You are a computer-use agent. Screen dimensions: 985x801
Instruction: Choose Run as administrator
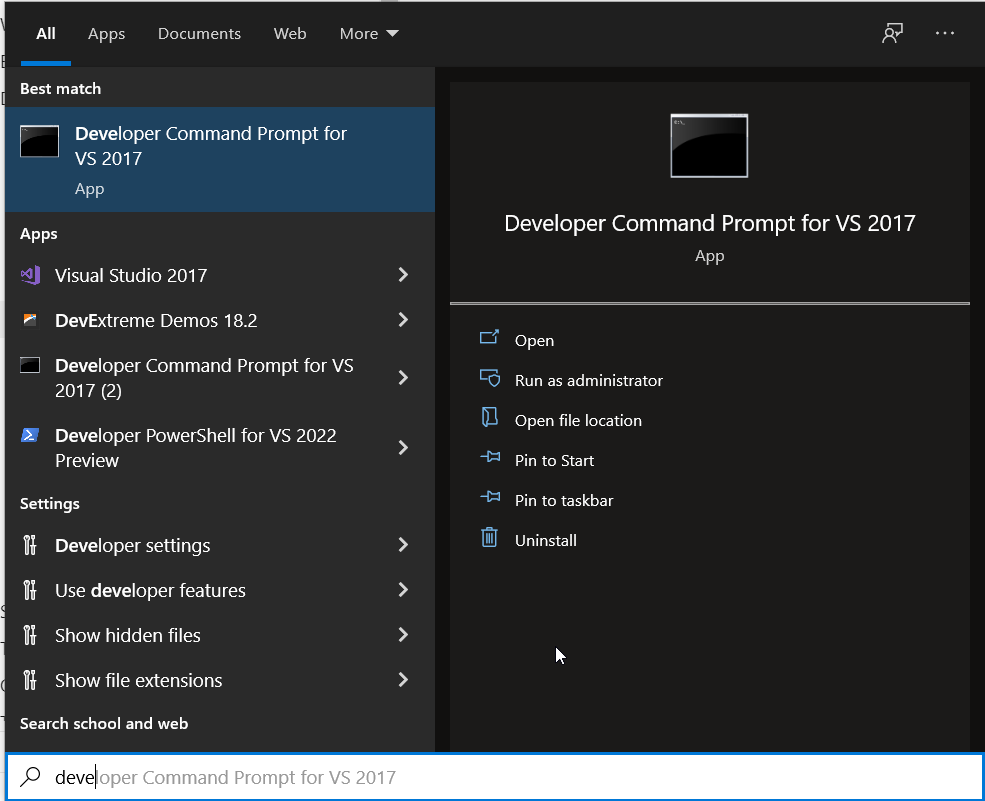coord(589,381)
